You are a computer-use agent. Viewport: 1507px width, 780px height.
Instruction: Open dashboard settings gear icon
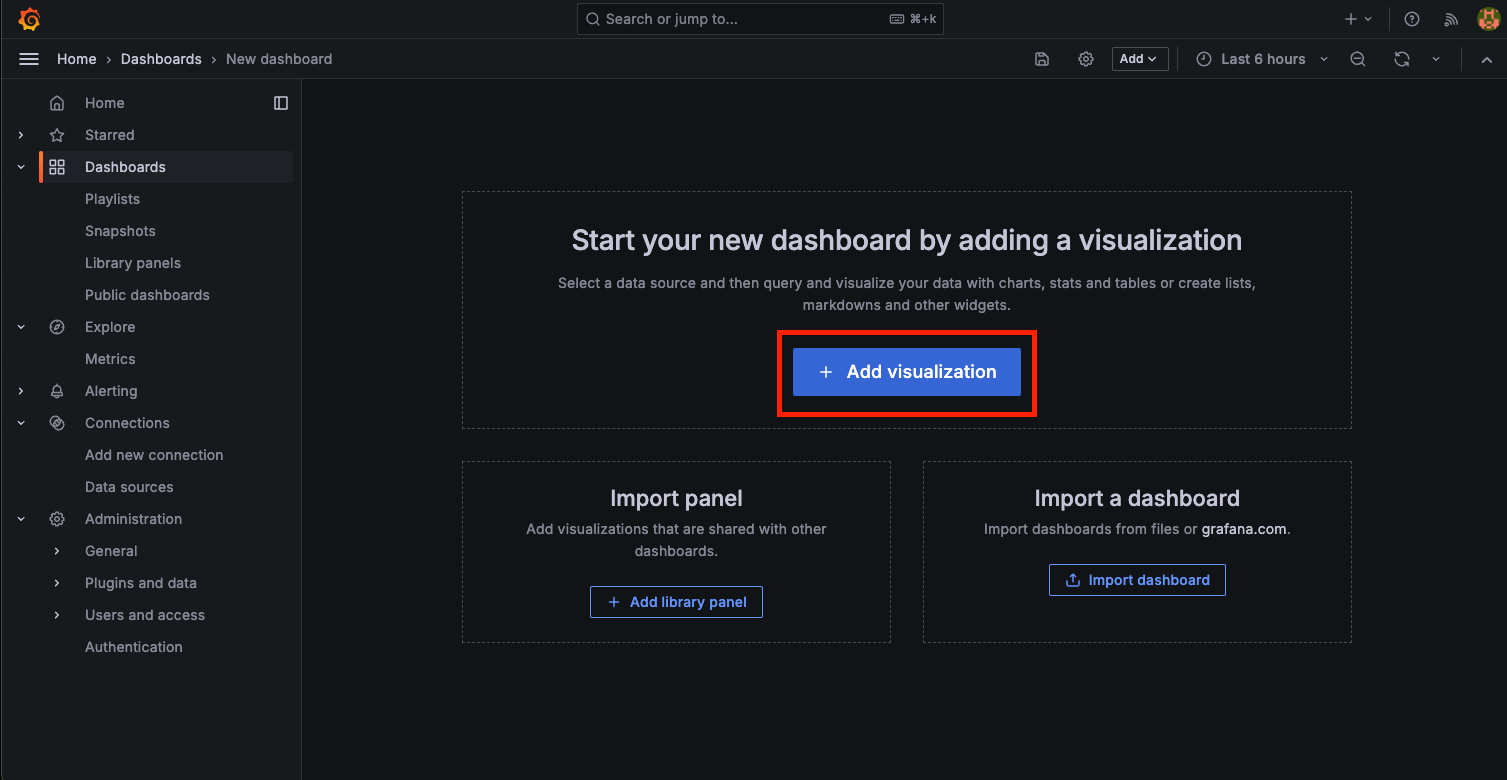[x=1086, y=59]
